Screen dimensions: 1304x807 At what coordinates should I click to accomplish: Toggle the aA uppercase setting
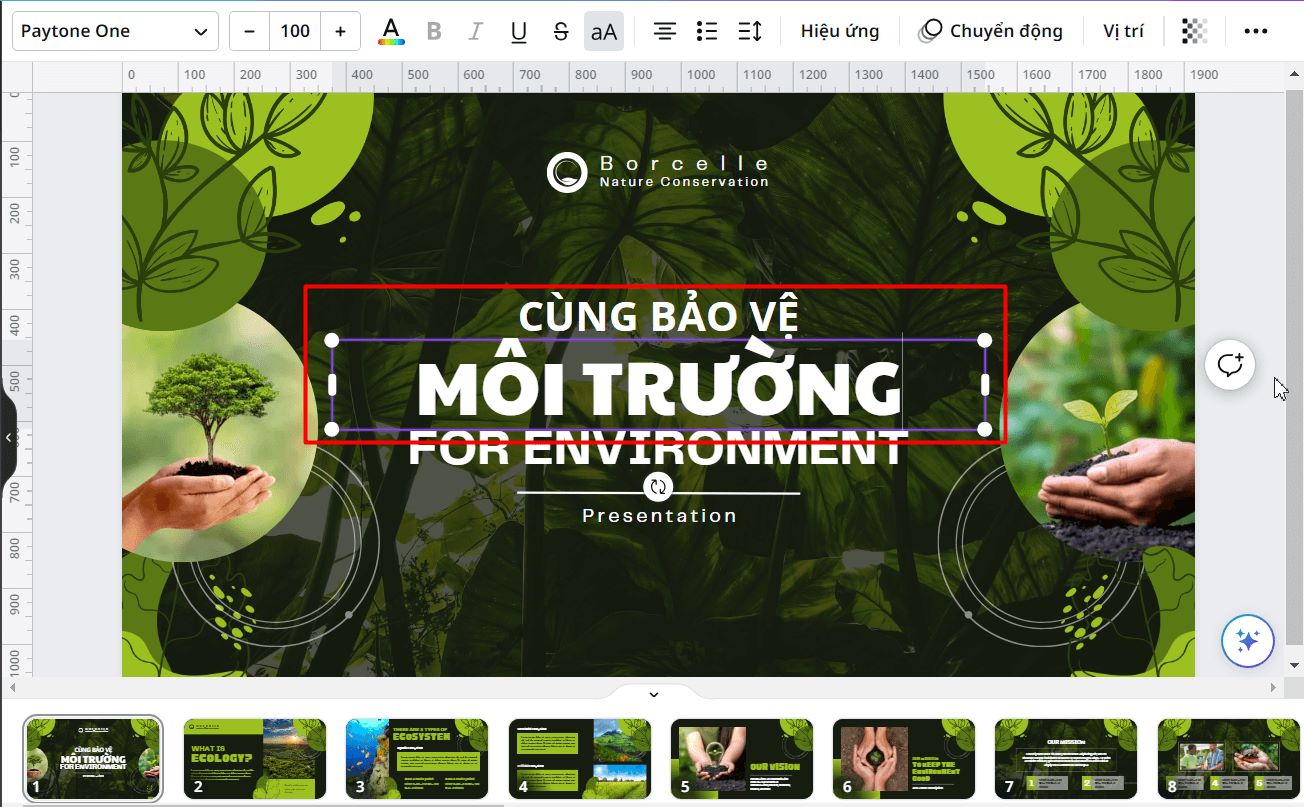603,30
